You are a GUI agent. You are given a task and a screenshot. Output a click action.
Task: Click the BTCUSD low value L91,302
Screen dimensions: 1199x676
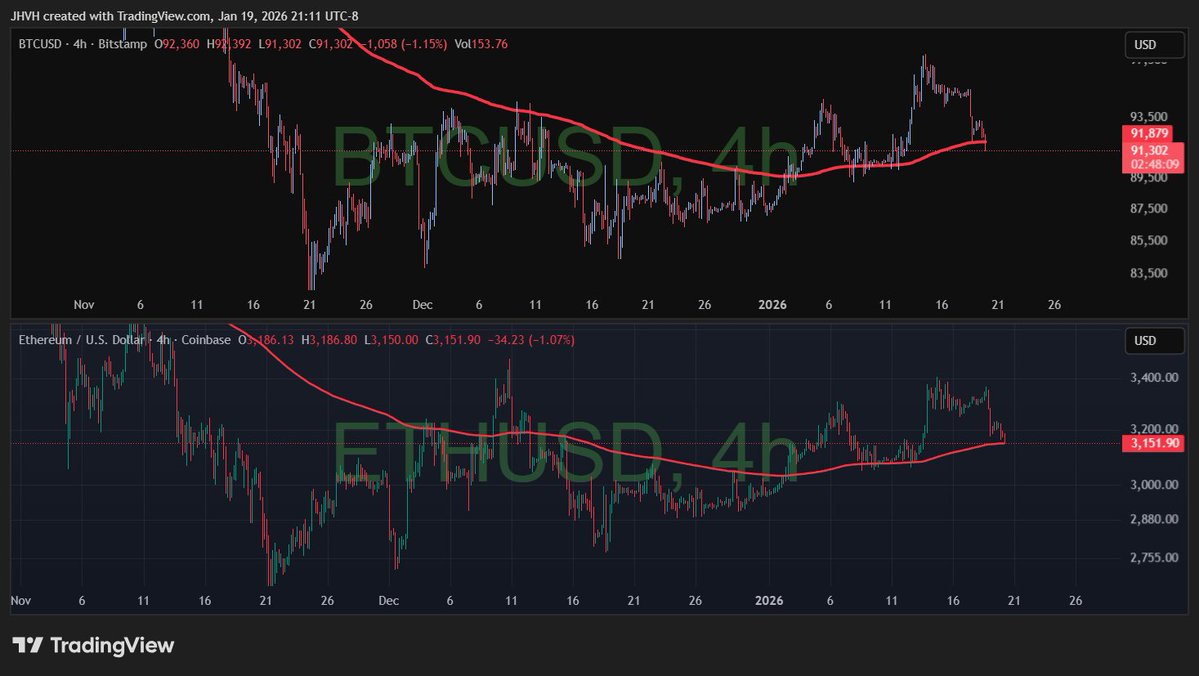pos(280,44)
